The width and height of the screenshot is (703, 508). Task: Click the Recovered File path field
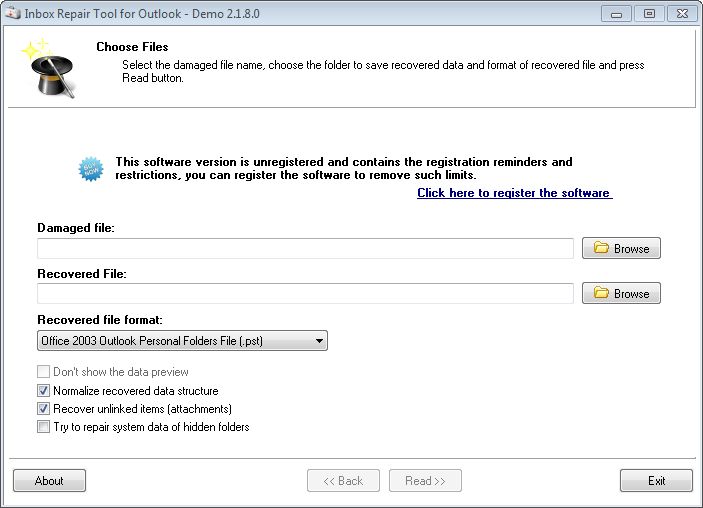305,293
